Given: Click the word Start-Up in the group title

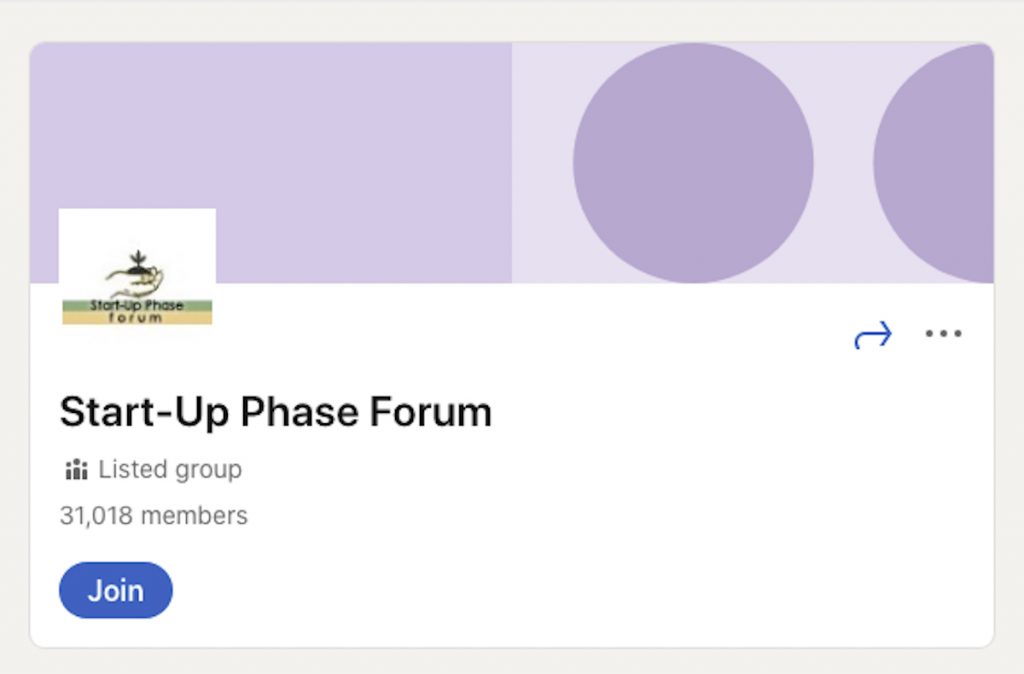Looking at the screenshot, I should (144, 412).
